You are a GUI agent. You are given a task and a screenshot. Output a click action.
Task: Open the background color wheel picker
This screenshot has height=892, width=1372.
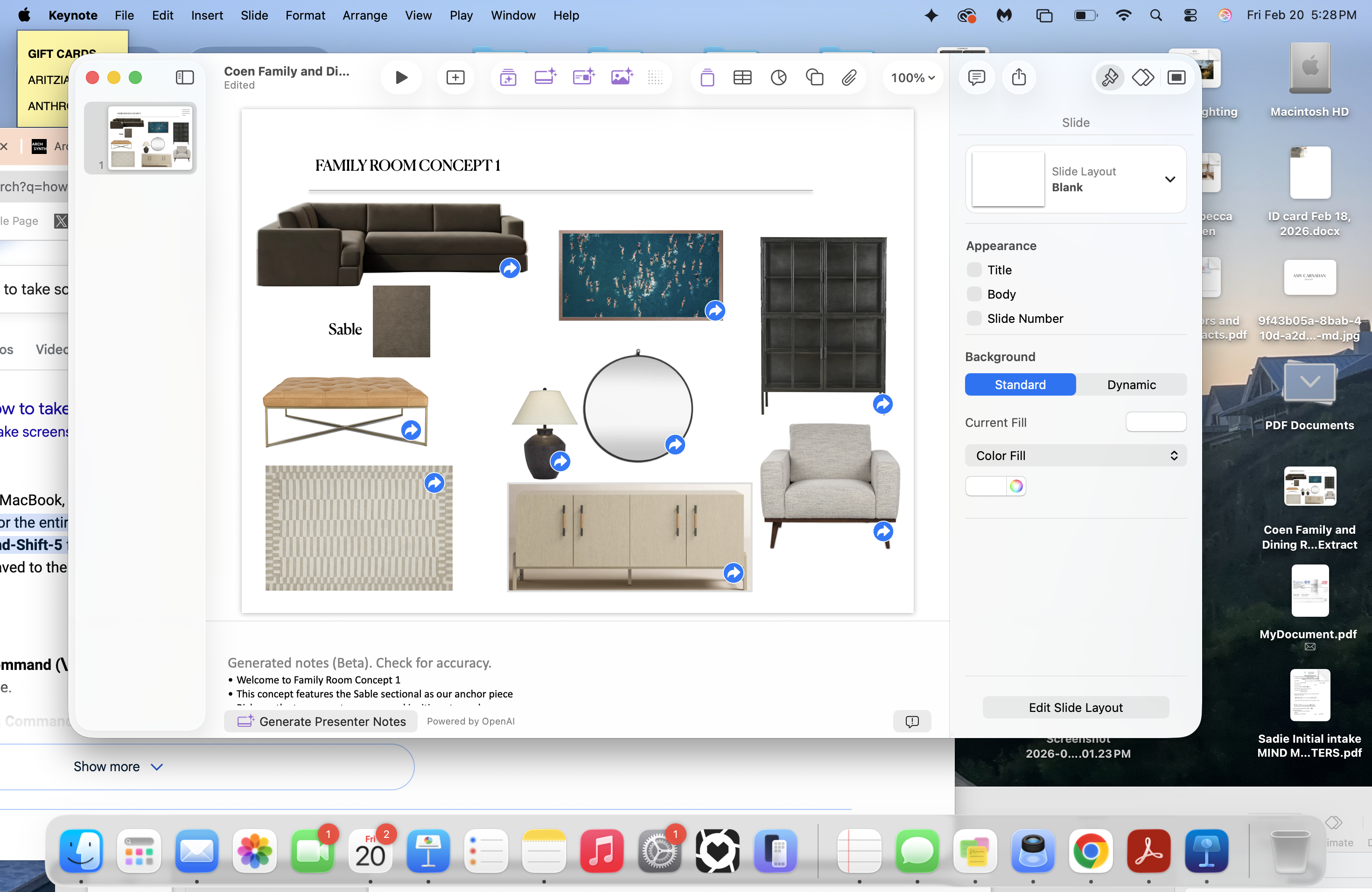click(x=1016, y=486)
